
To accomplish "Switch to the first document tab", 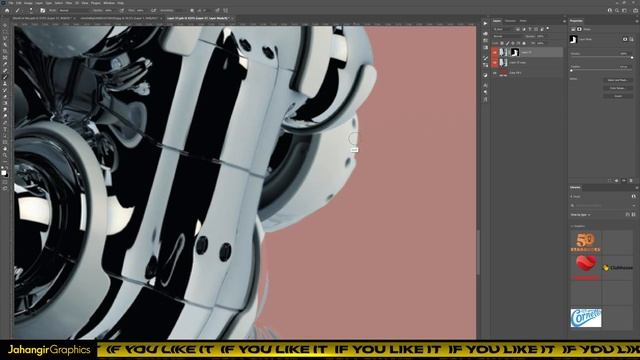I will click(x=43, y=18).
